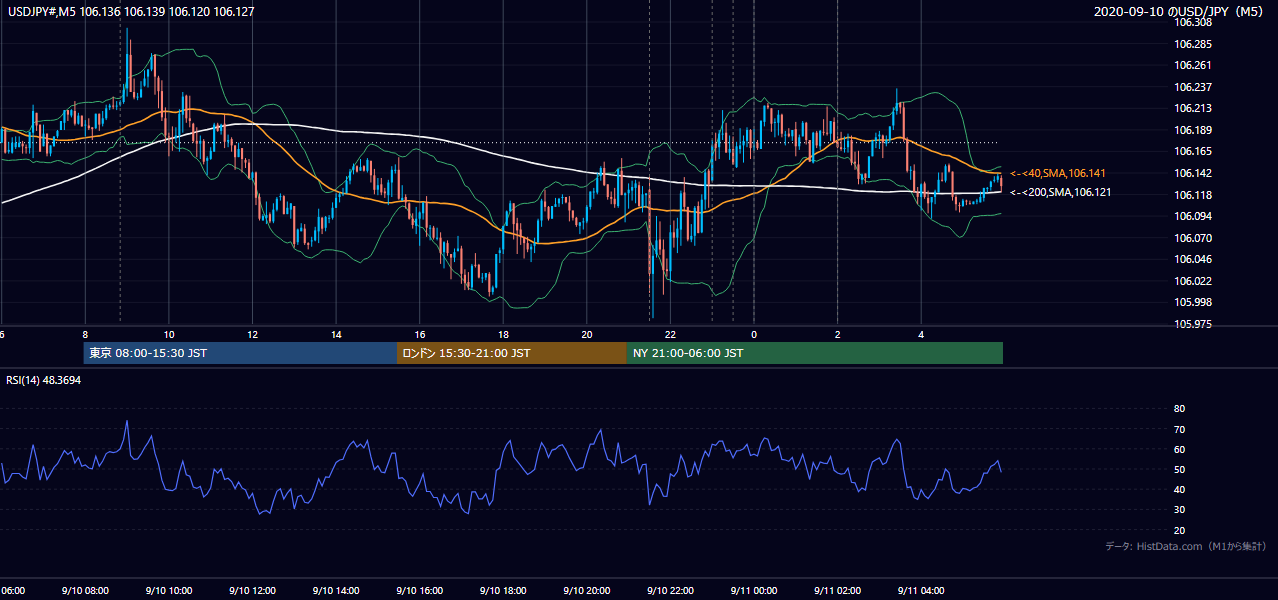1278x600 pixels.
Task: Click the 9/10 18:00 date axis label
Action: [x=502, y=591]
